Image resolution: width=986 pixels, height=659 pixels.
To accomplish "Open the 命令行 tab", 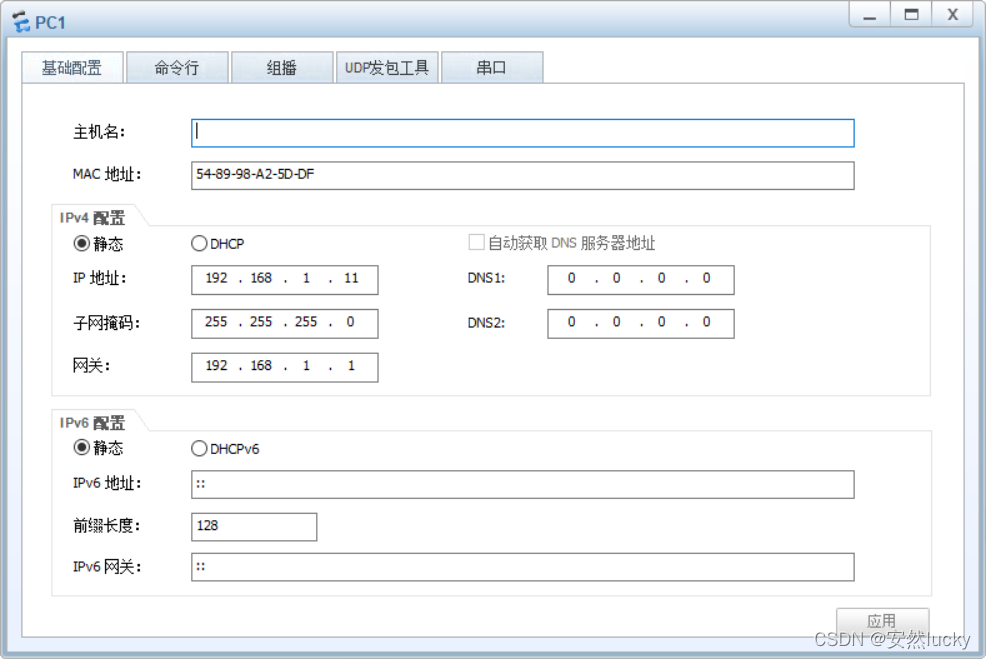I will coord(177,67).
